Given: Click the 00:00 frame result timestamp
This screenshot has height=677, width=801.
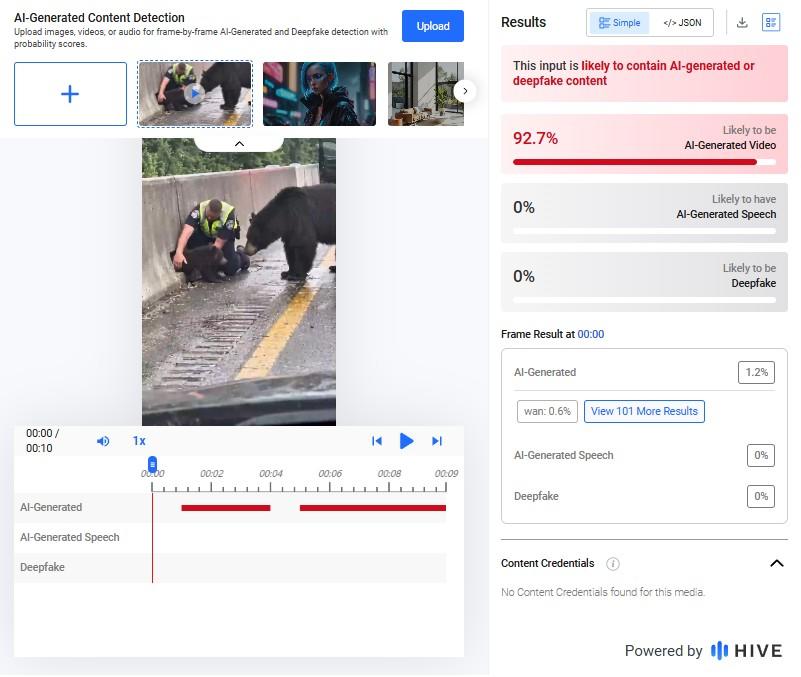Looking at the screenshot, I should click(x=591, y=334).
